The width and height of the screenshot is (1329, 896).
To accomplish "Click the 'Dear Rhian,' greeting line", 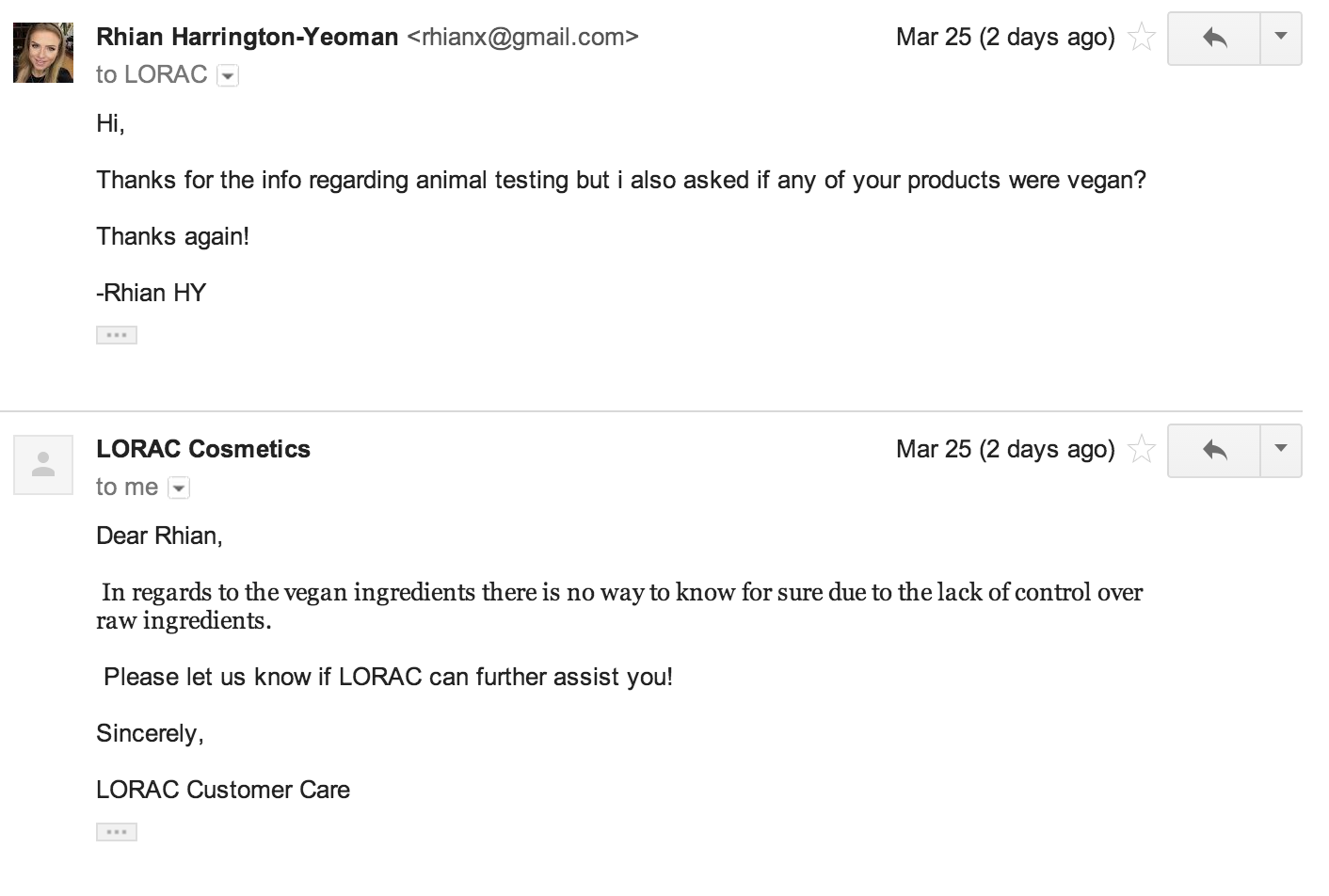I will 159,536.
